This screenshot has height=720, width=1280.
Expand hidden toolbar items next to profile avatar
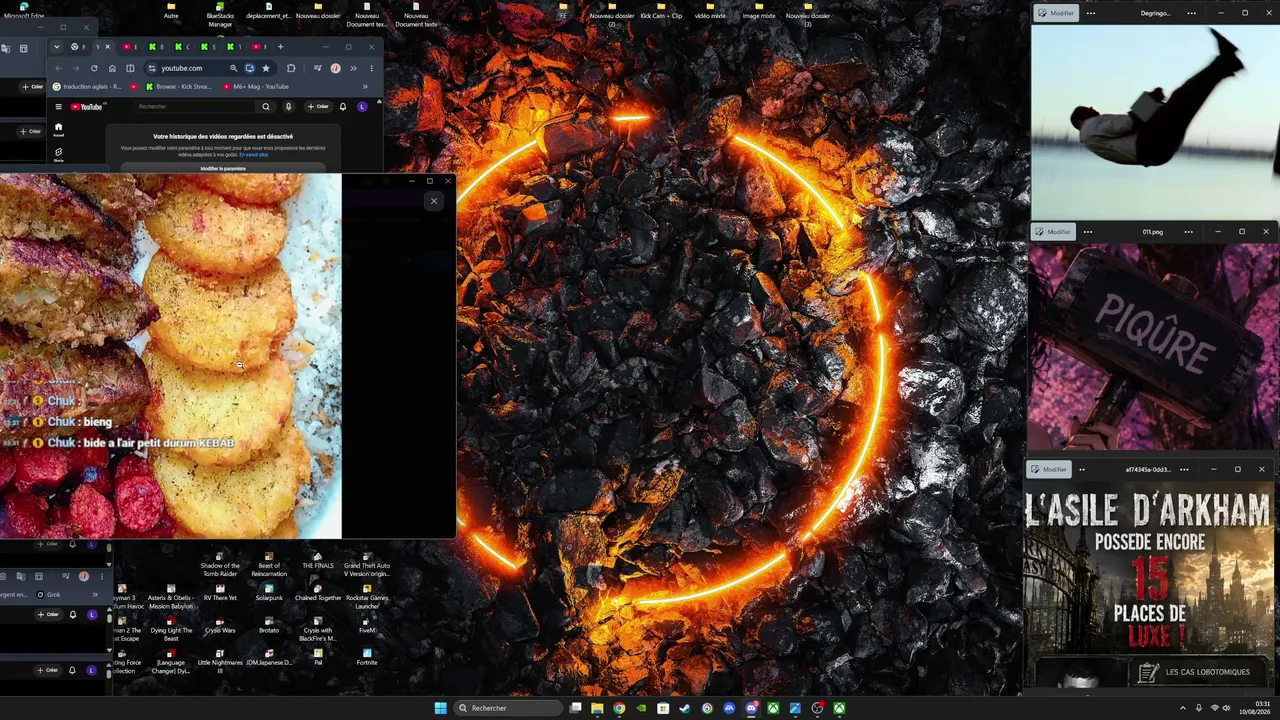[353, 68]
